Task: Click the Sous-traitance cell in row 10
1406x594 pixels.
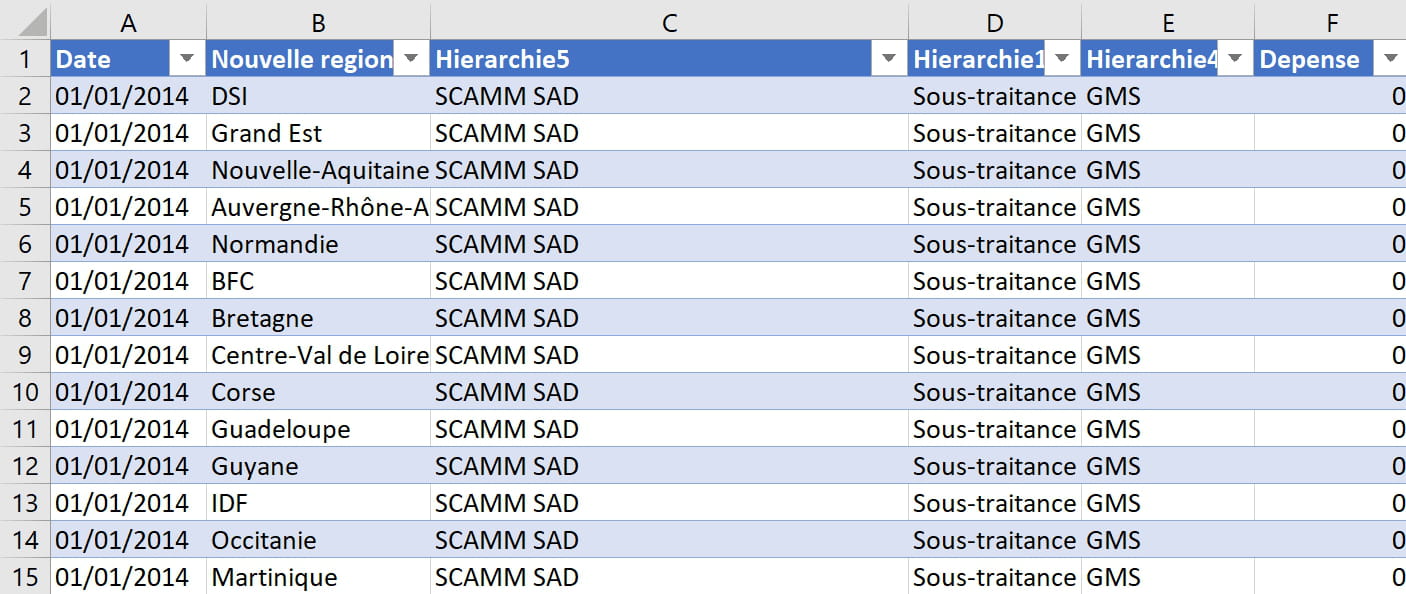Action: click(994, 392)
